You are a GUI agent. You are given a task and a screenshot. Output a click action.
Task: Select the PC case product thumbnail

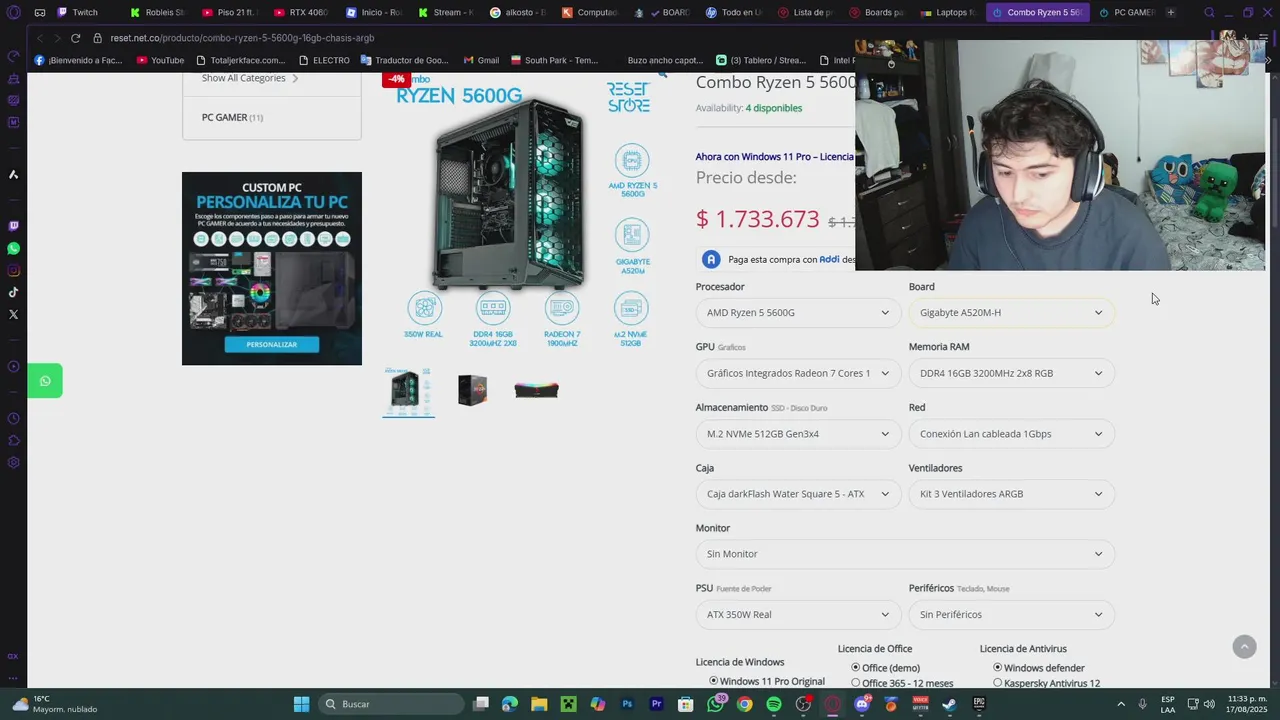coord(409,391)
